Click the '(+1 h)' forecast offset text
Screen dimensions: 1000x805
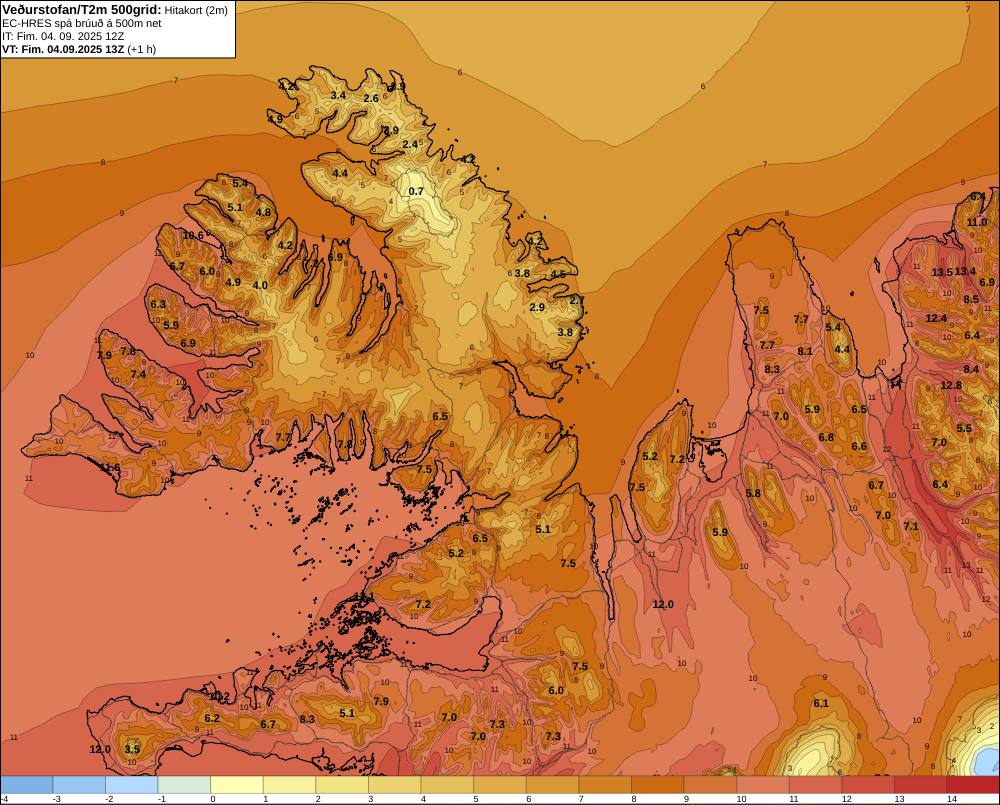click(x=142, y=49)
